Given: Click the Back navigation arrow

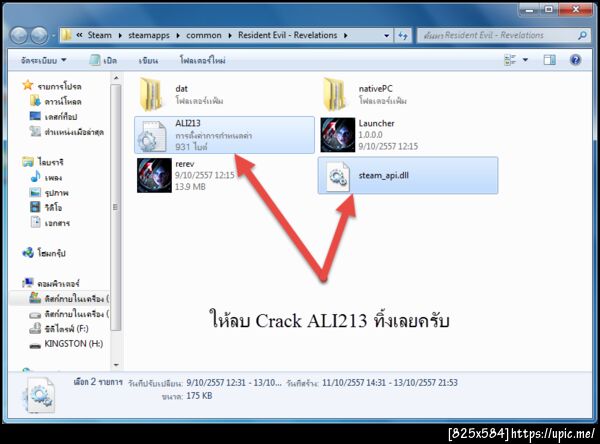Looking at the screenshot, I should tap(19, 36).
